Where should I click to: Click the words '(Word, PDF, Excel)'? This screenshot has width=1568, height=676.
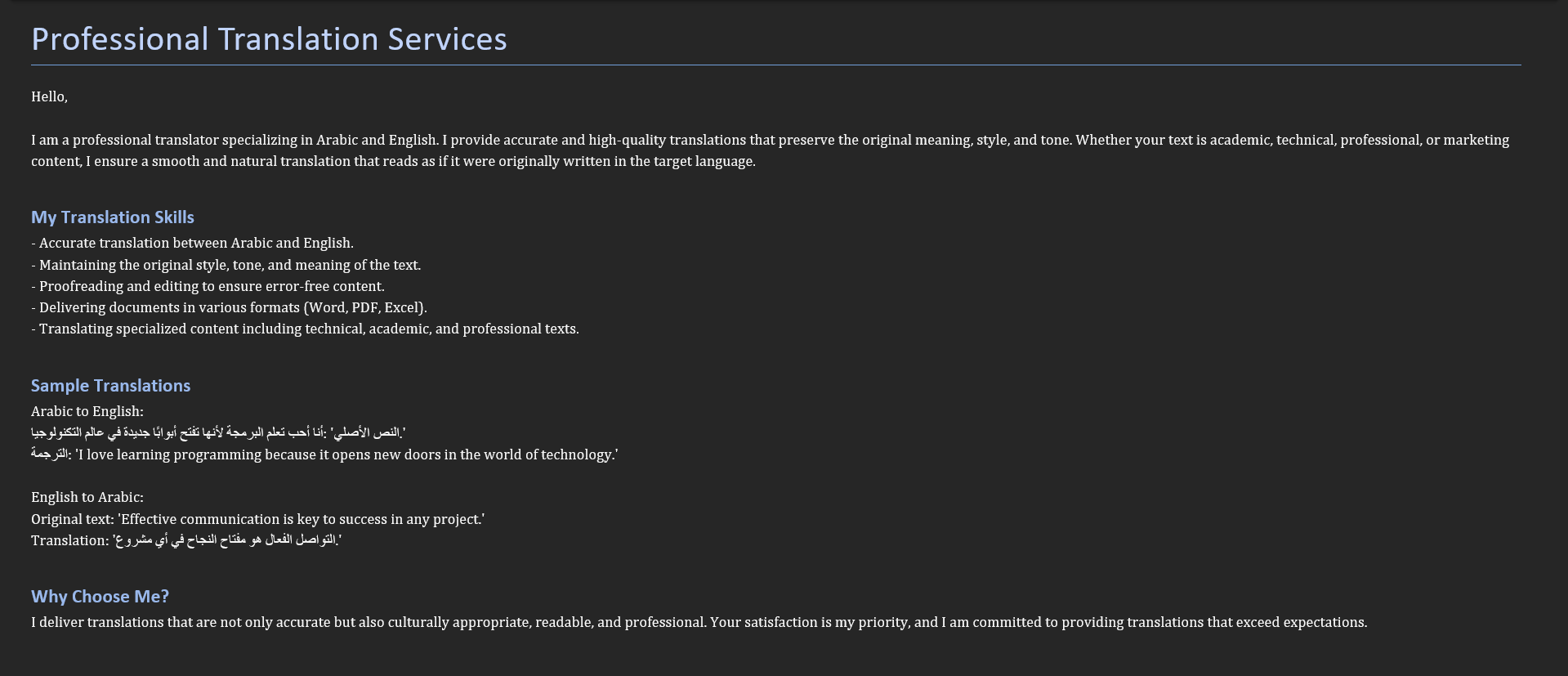[x=364, y=307]
